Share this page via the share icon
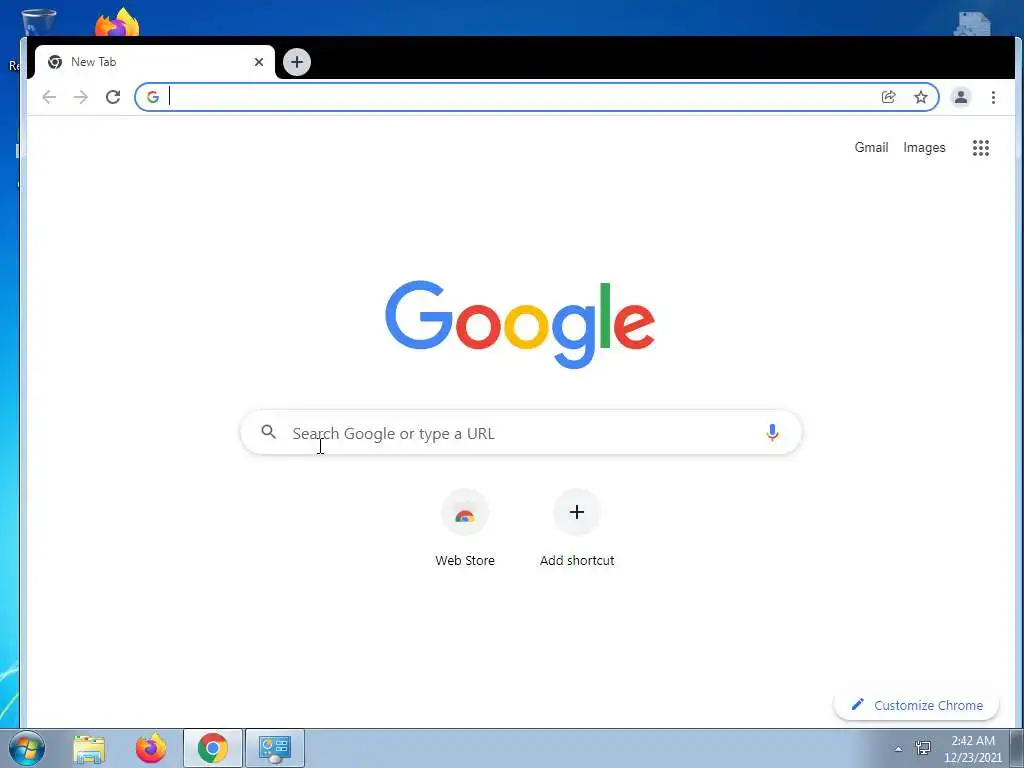Screen dimensions: 1024x768 [x=888, y=97]
